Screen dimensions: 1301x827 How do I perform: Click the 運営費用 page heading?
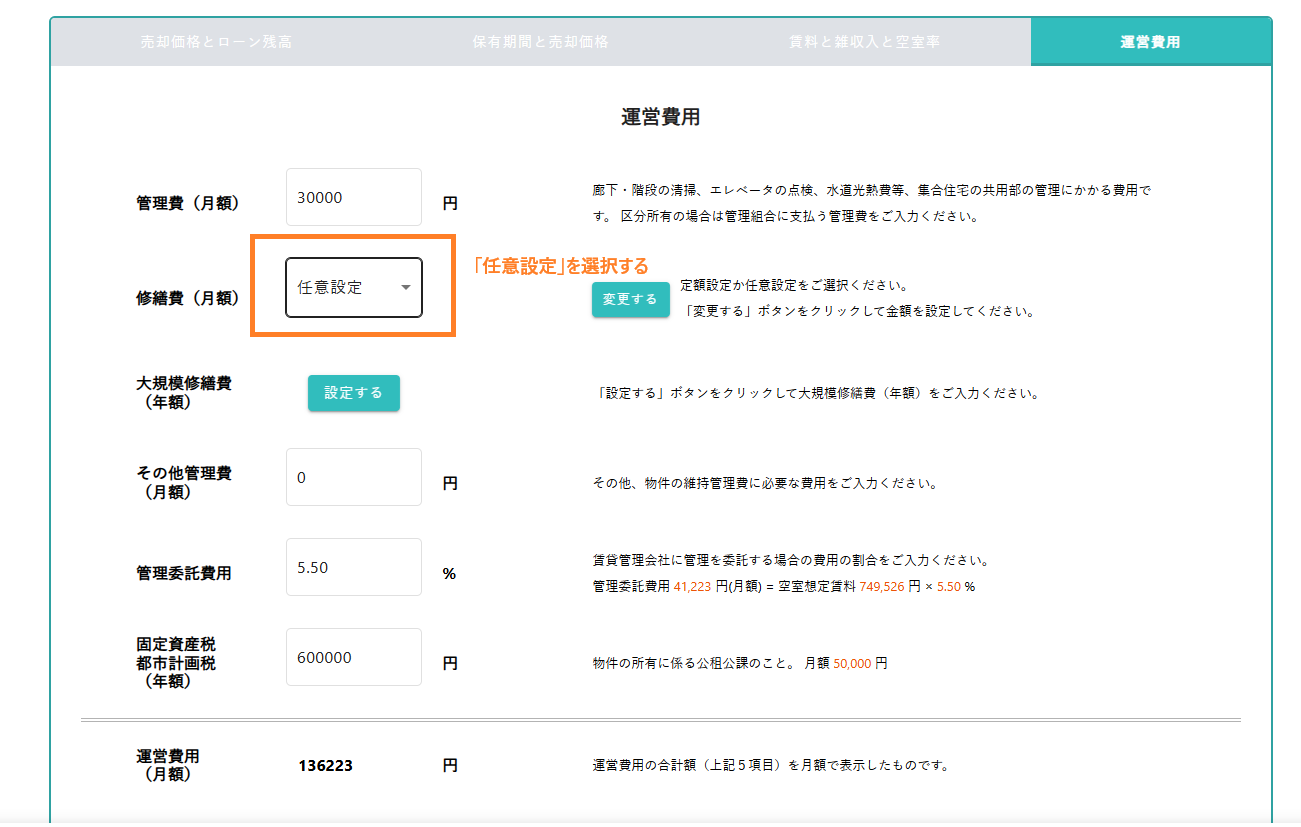(660, 117)
